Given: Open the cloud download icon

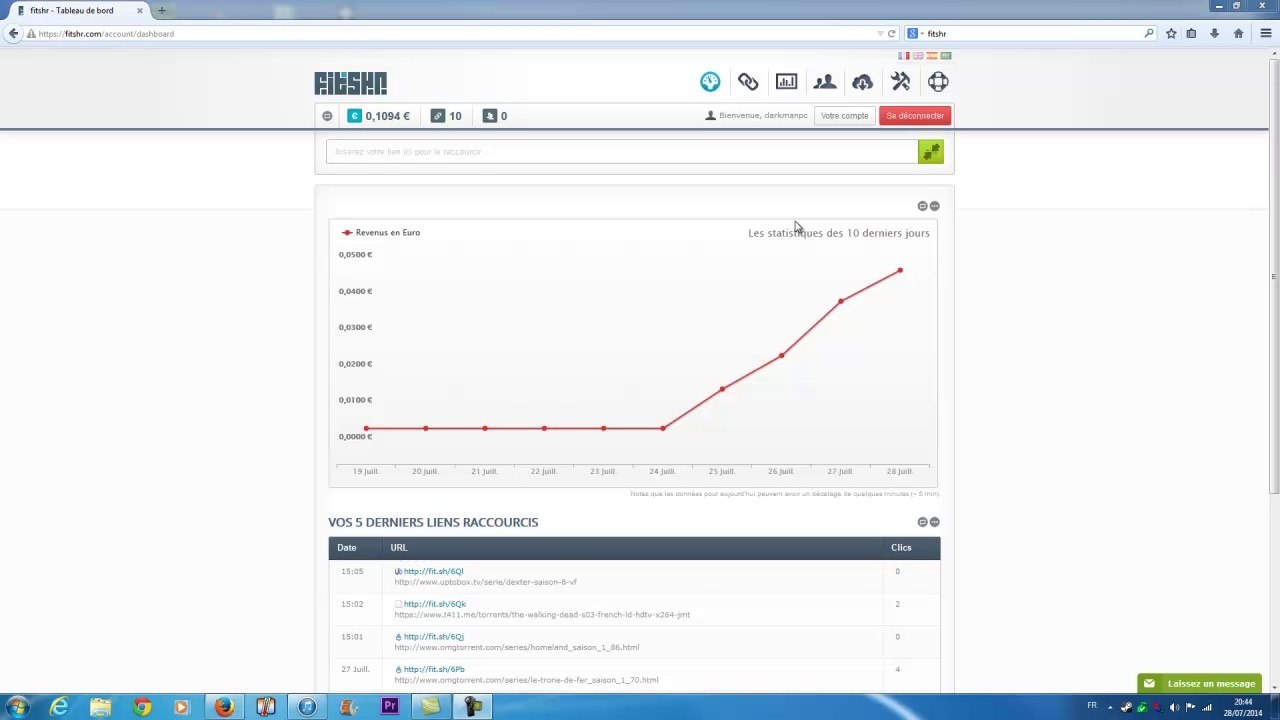Looking at the screenshot, I should click(x=862, y=82).
